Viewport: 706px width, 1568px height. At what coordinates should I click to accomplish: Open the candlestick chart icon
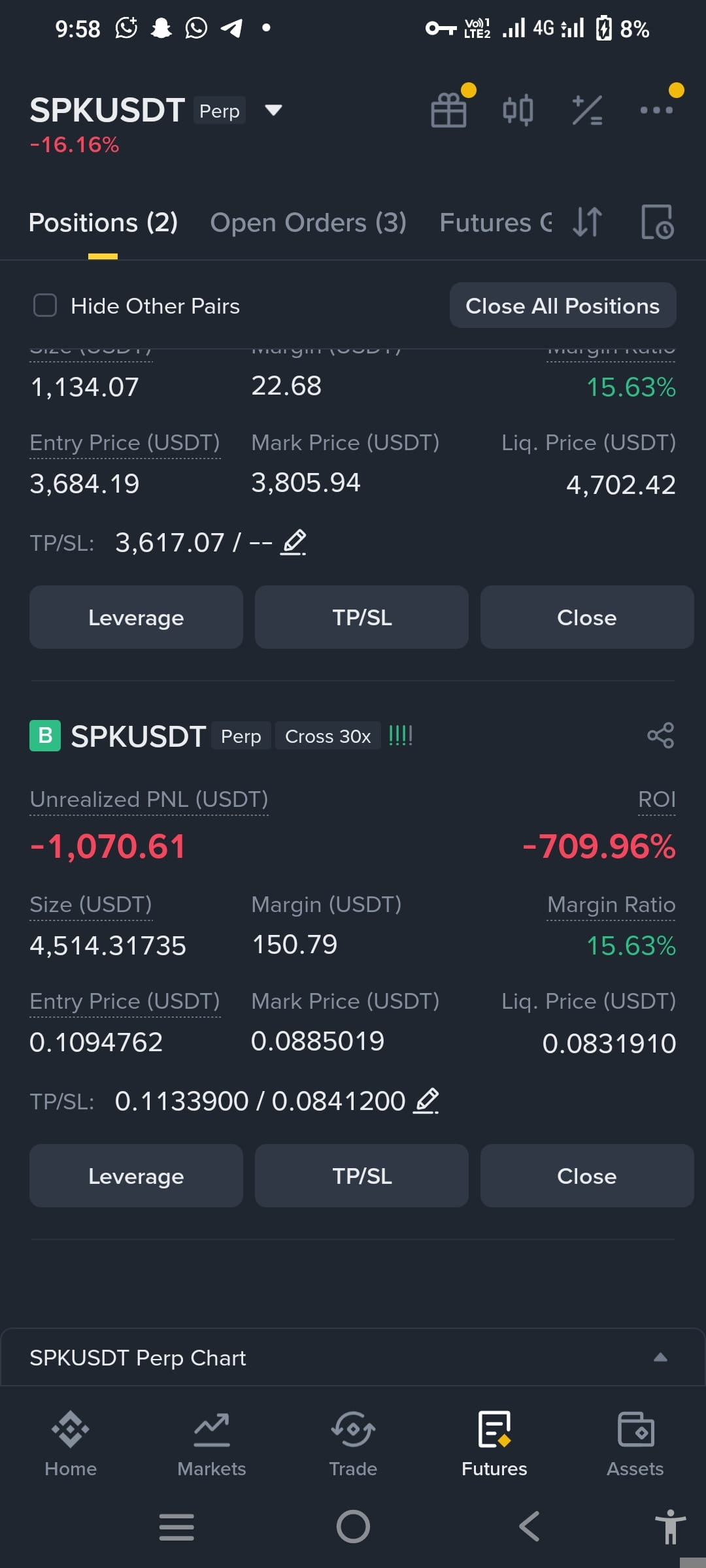point(518,110)
